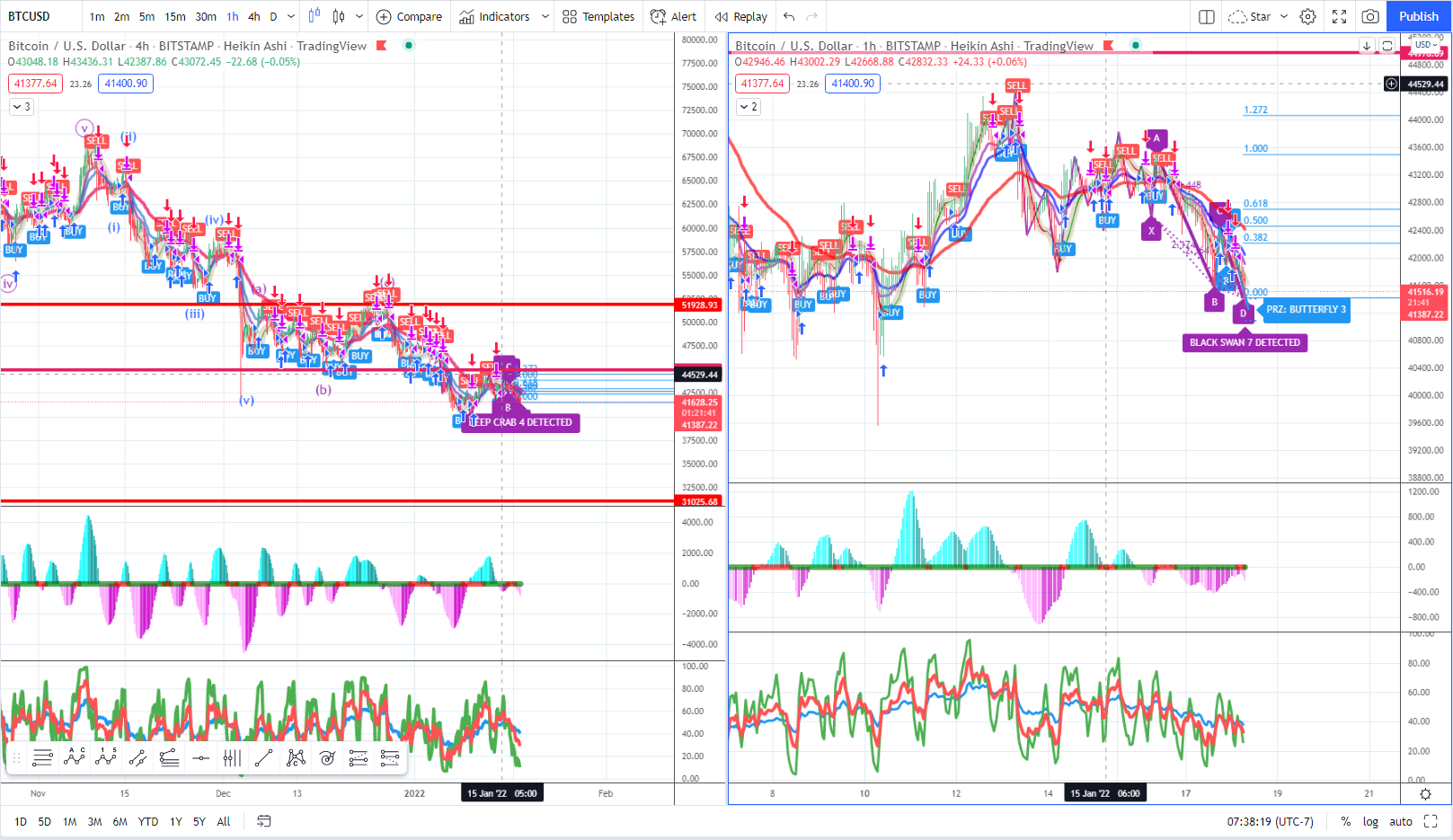Set date range to 5D

click(x=45, y=821)
